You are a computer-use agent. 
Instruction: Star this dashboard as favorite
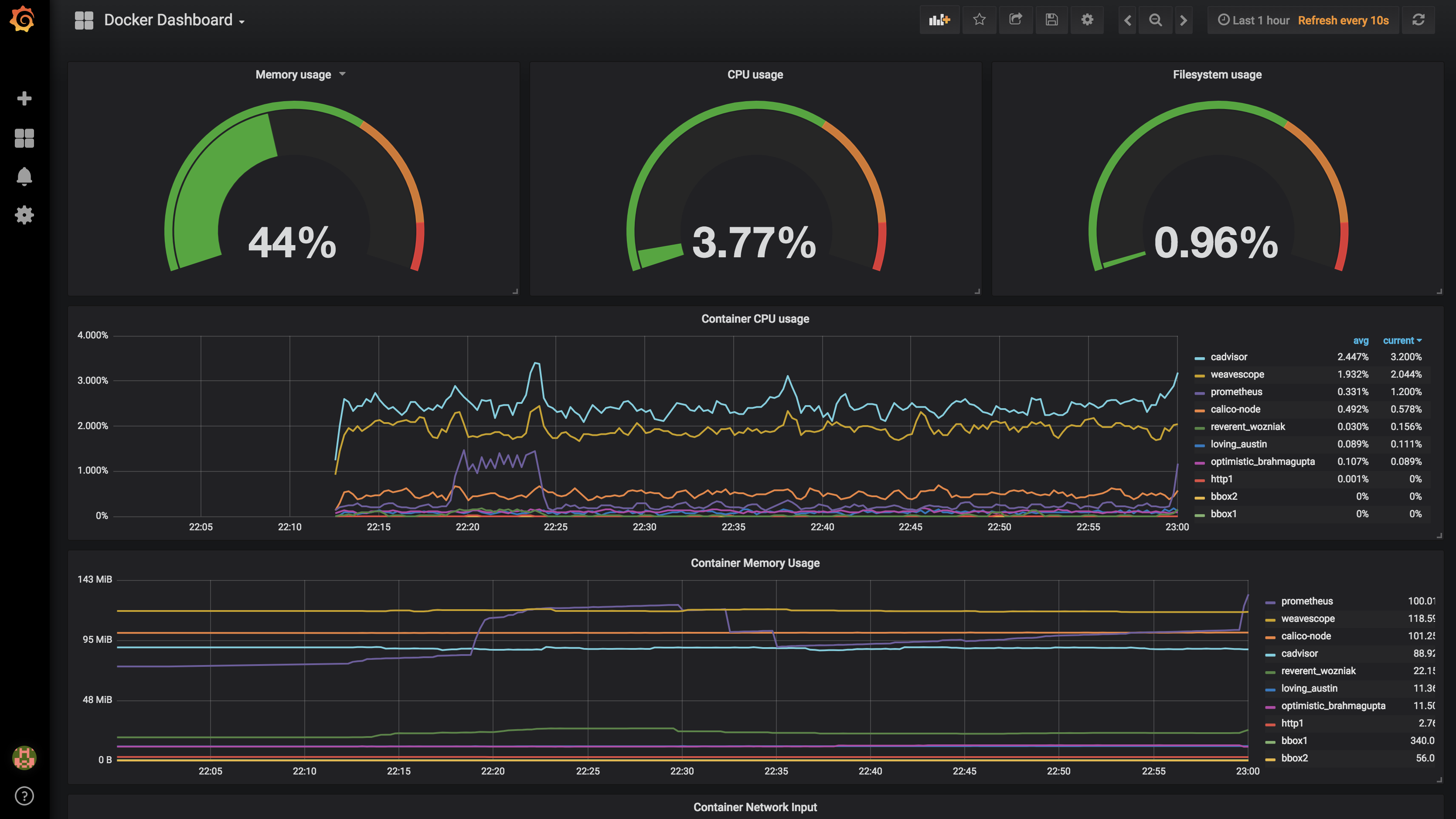980,20
